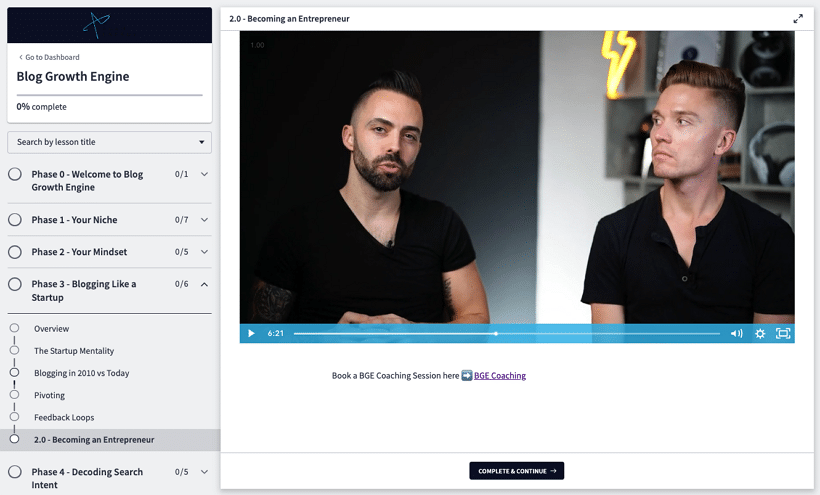This screenshot has height=495, width=820.
Task: Collapse the Phase 3 section chevron
Action: (x=204, y=284)
